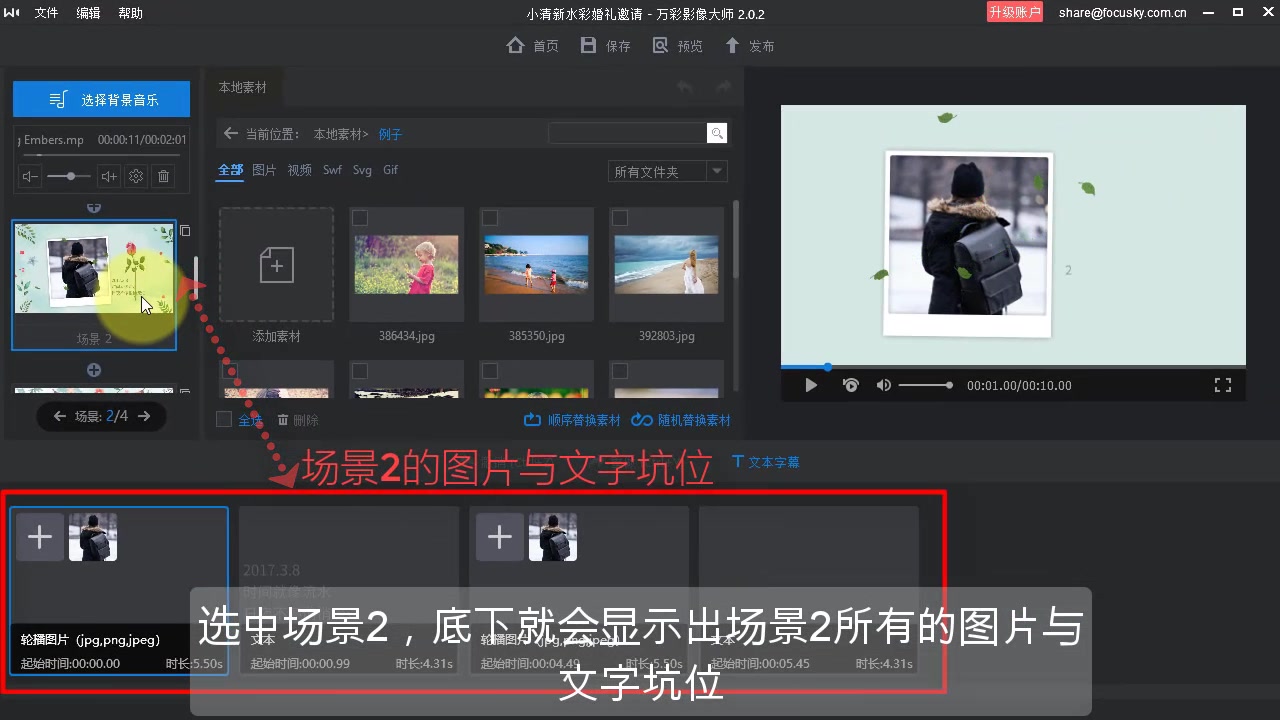Open the 文件 menu
The width and height of the screenshot is (1280, 720).
(46, 13)
